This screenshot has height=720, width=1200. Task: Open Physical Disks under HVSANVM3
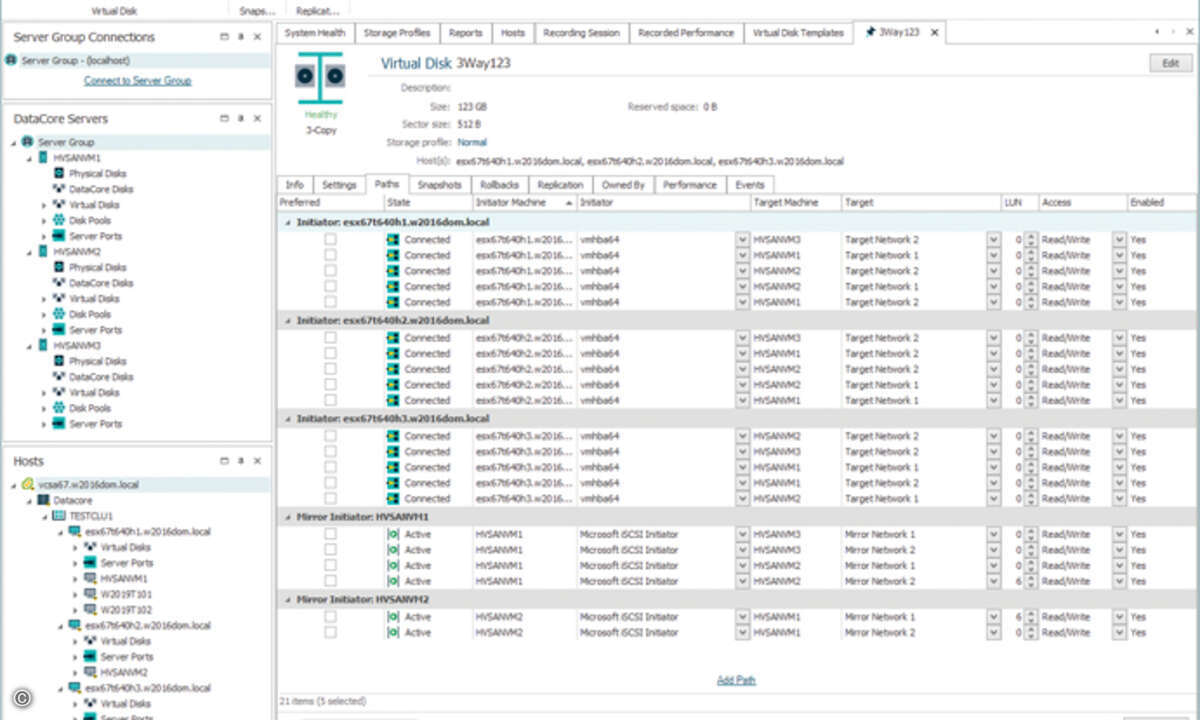[x=97, y=361]
